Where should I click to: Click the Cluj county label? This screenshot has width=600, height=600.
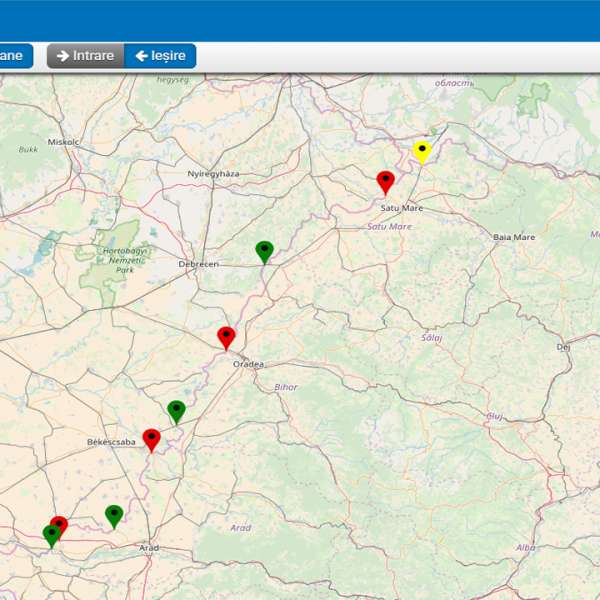494,416
